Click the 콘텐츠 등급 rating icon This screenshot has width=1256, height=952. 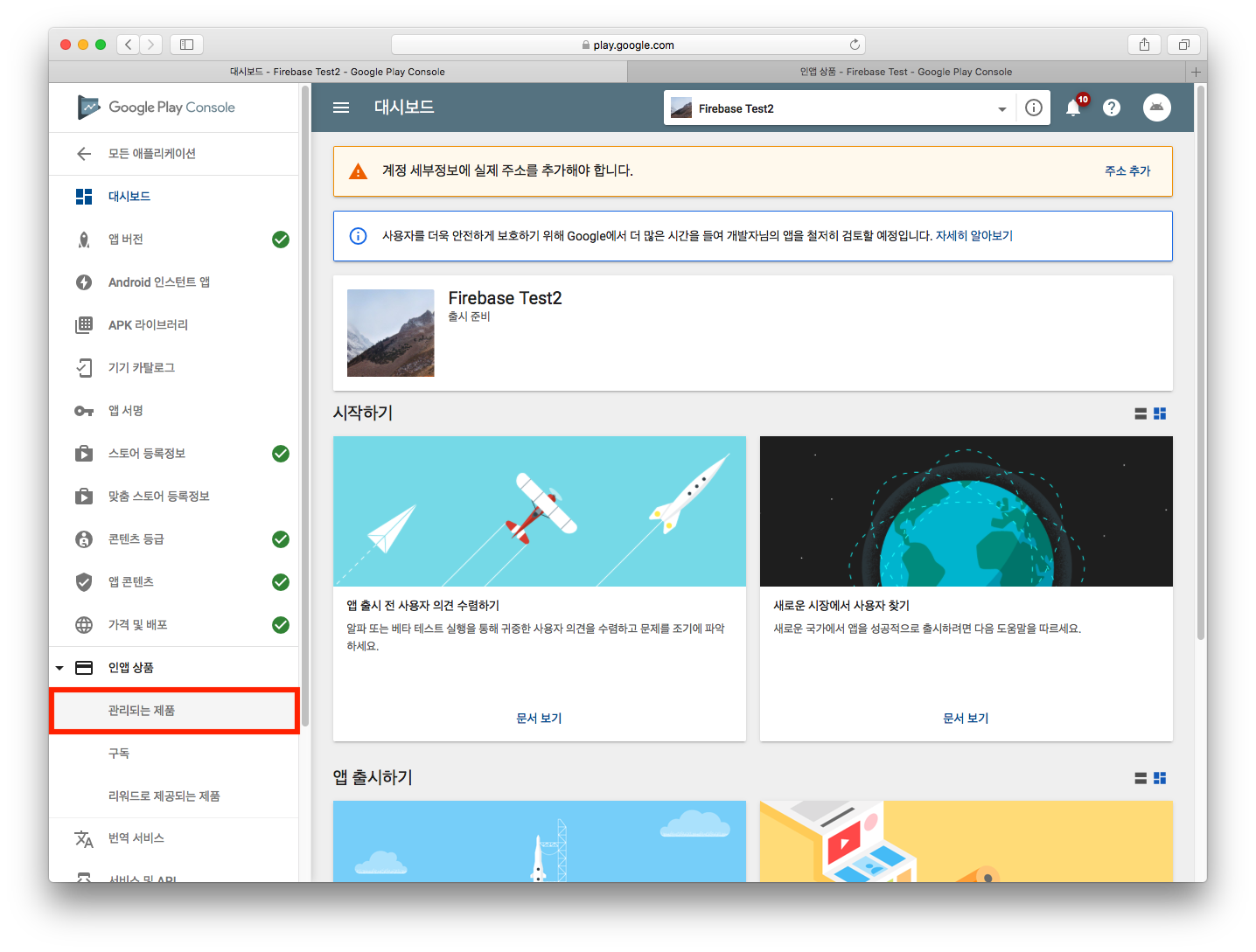84,539
